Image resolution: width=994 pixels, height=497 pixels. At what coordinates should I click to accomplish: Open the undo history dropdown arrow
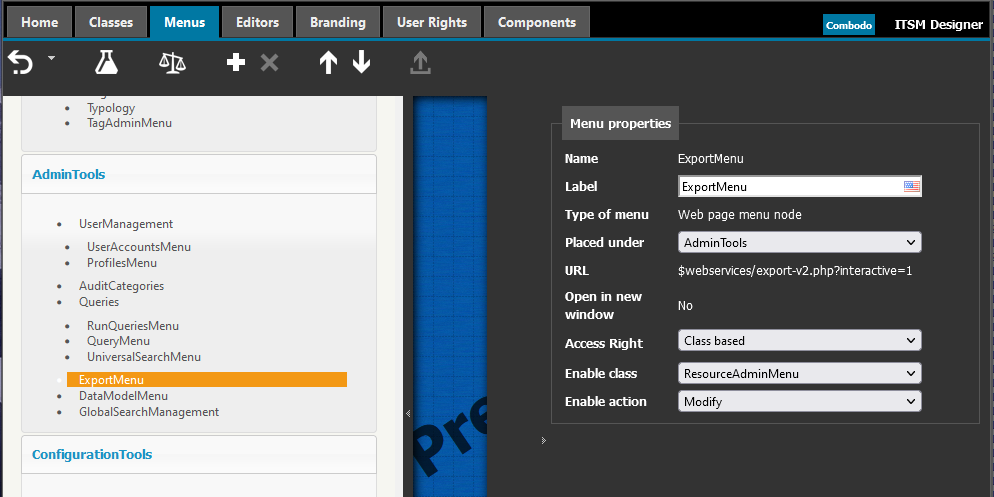click(51, 60)
